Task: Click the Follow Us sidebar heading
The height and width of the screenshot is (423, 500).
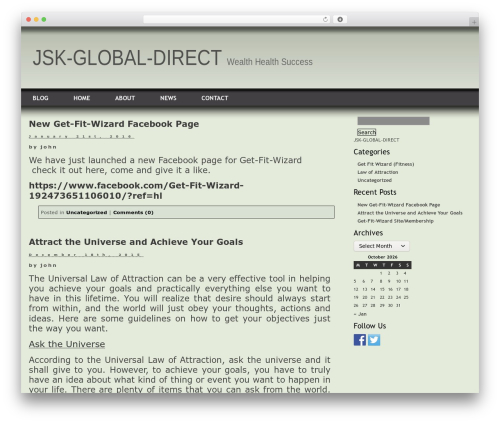Action: click(370, 326)
